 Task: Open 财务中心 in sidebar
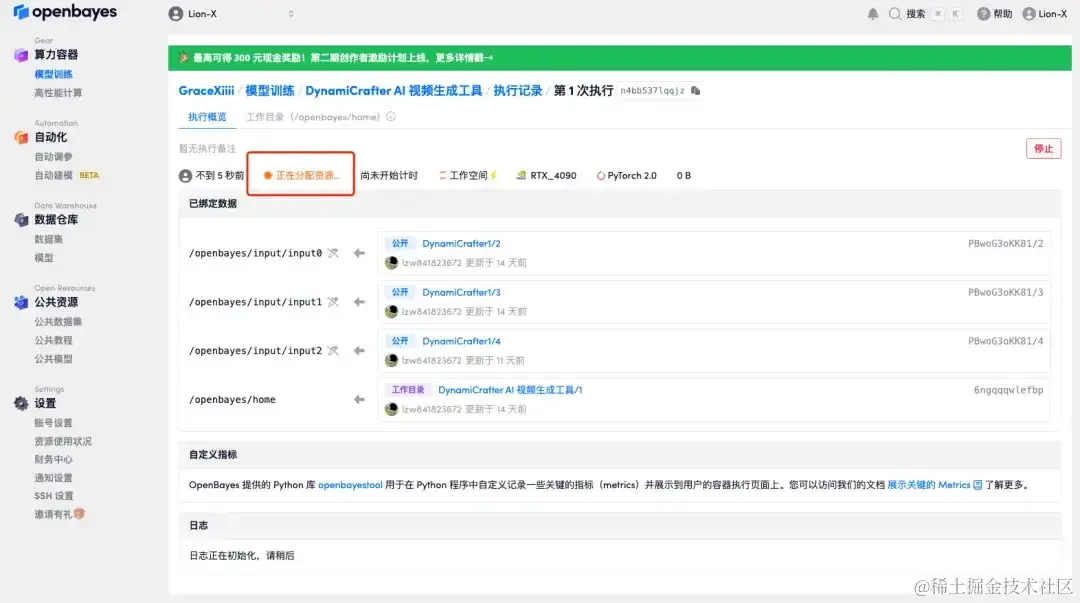pyautogui.click(x=53, y=460)
